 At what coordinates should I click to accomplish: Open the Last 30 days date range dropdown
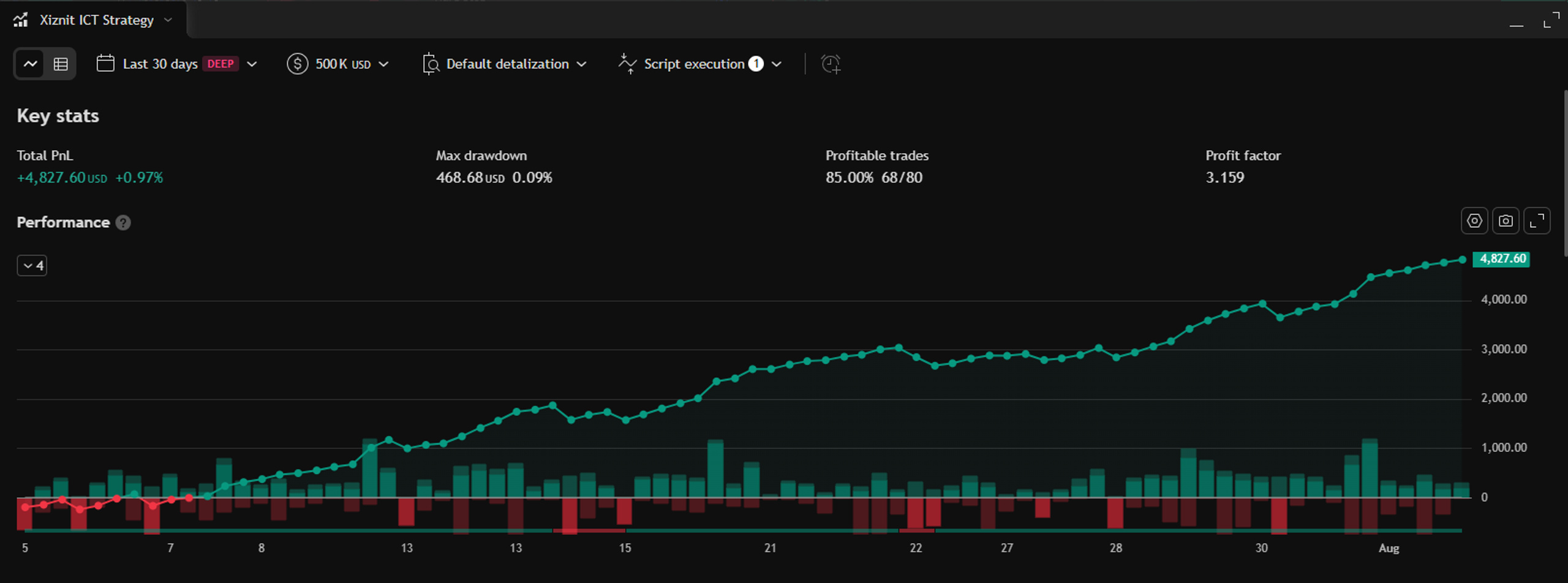coord(177,64)
